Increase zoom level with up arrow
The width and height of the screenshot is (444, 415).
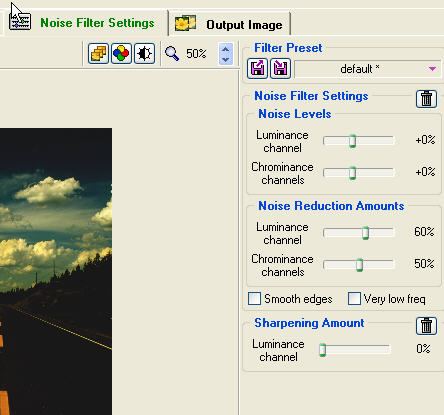(x=226, y=49)
